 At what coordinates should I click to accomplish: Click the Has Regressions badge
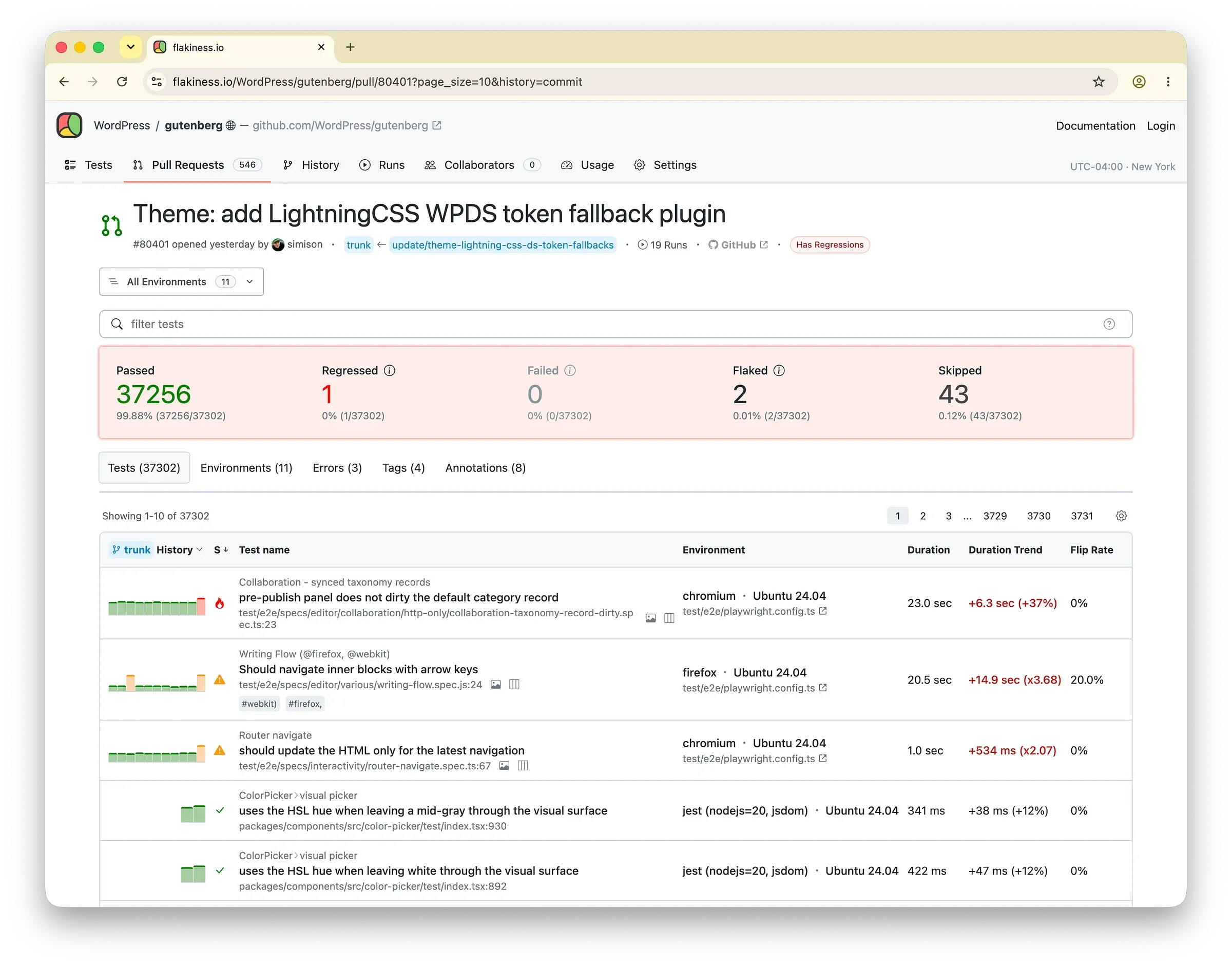(830, 244)
